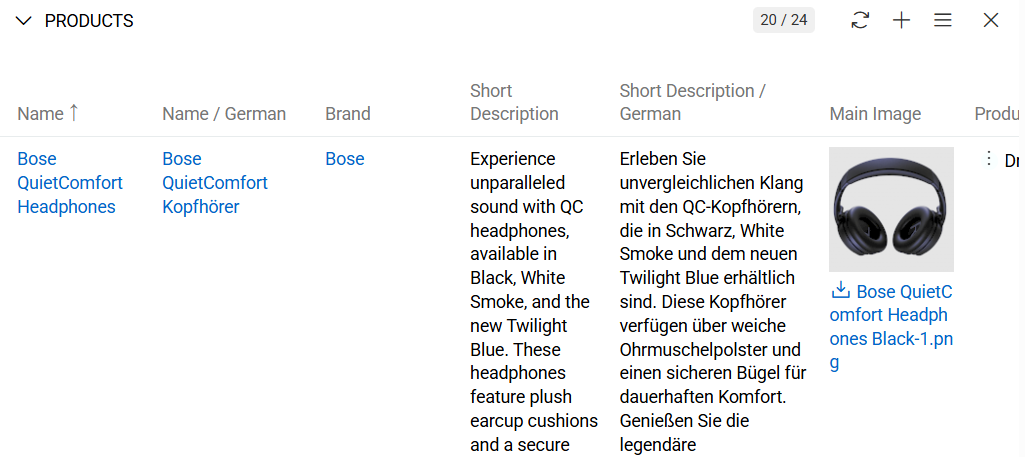Click the headphones product image thumbnail
1025x457 pixels.
891,210
